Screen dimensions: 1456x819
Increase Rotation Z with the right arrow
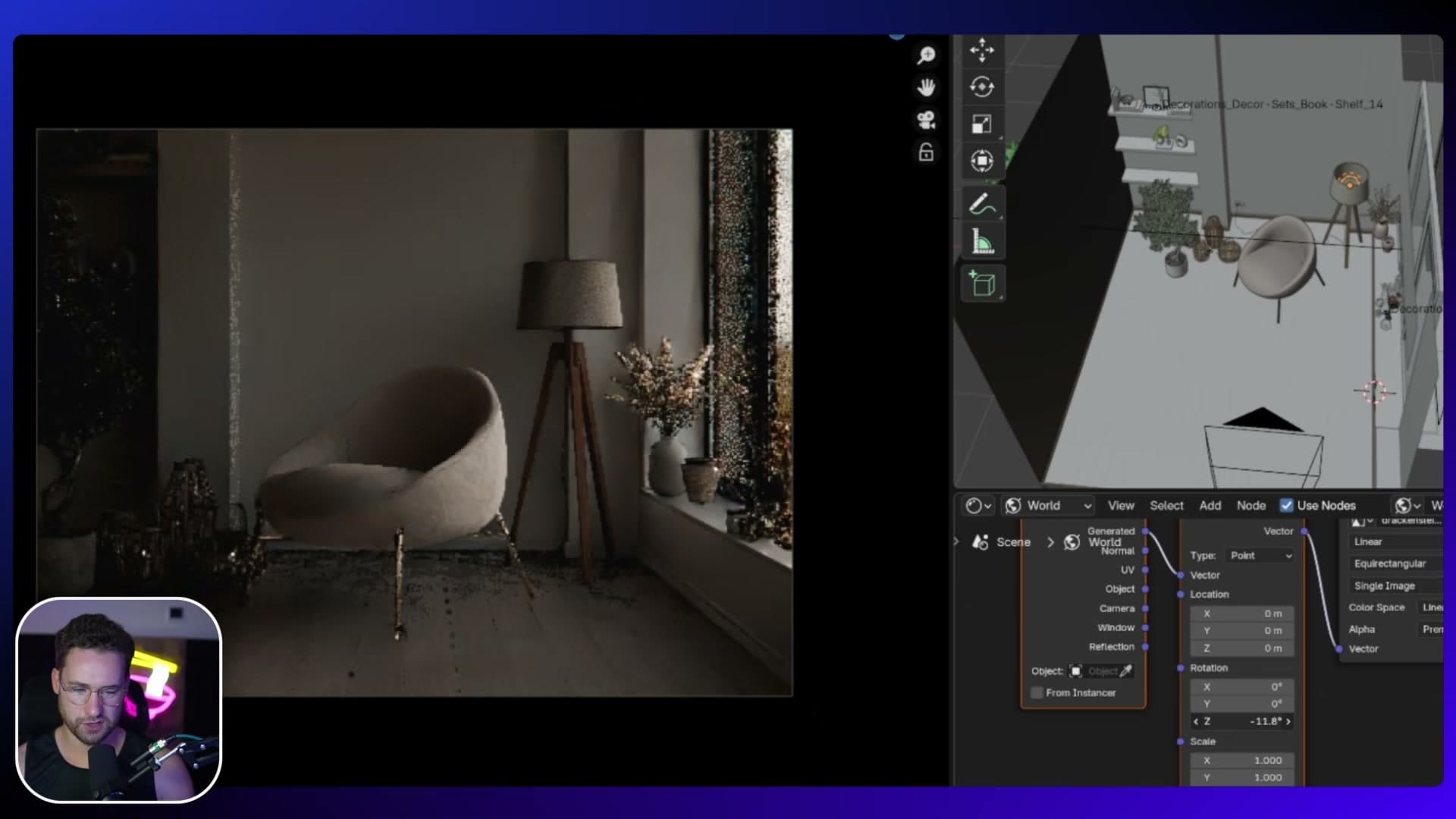pos(1288,722)
